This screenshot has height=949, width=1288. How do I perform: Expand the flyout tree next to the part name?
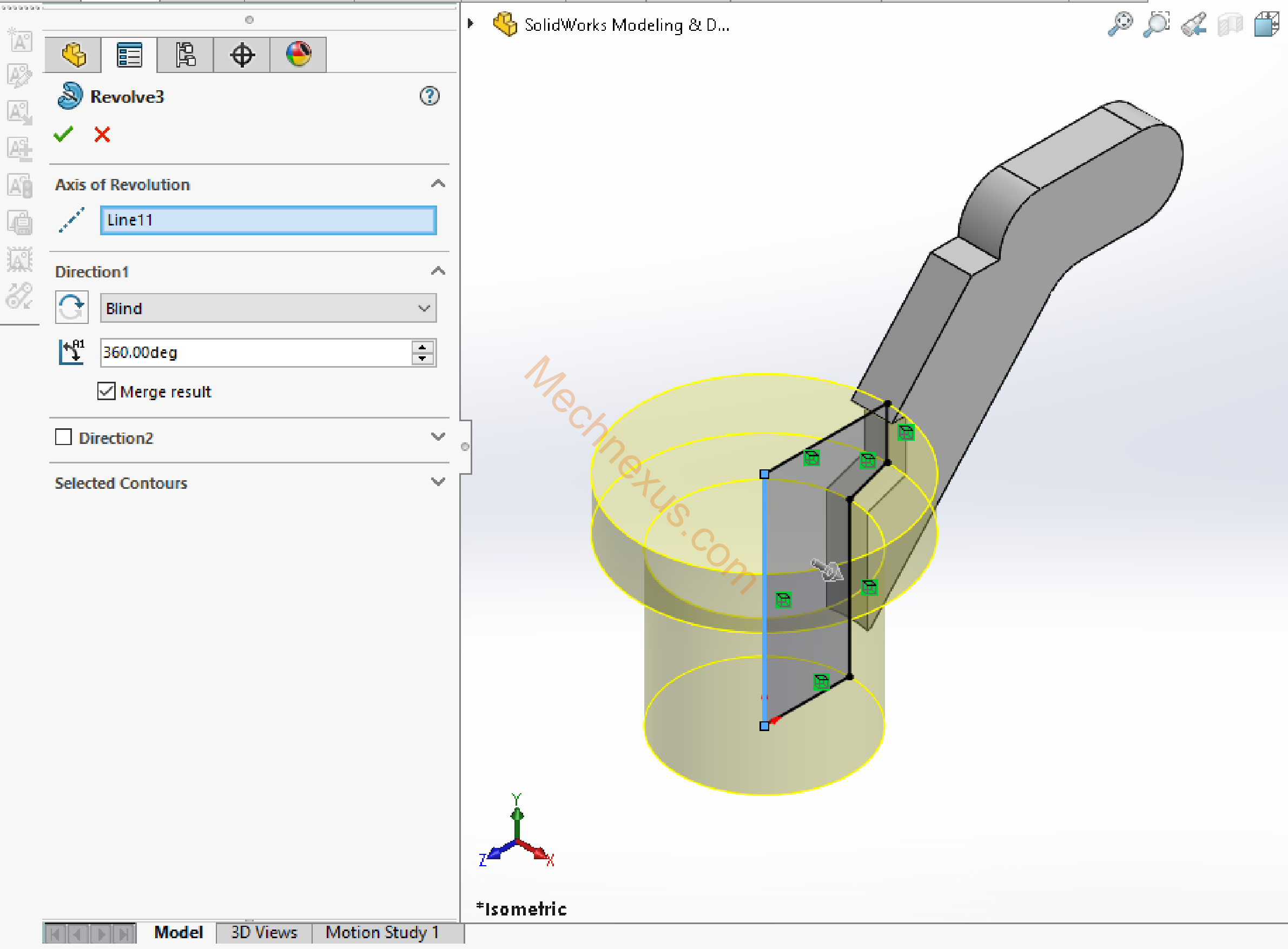pos(471,24)
